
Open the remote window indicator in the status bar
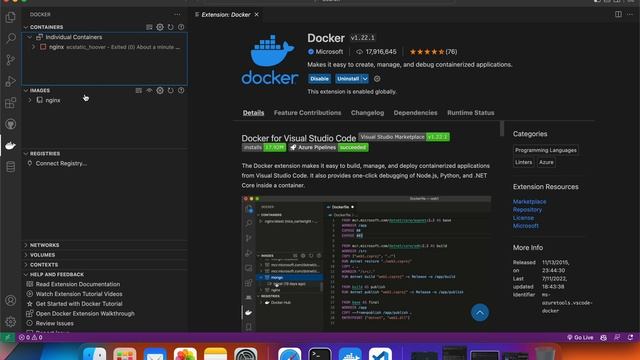pyautogui.click(x=7, y=338)
